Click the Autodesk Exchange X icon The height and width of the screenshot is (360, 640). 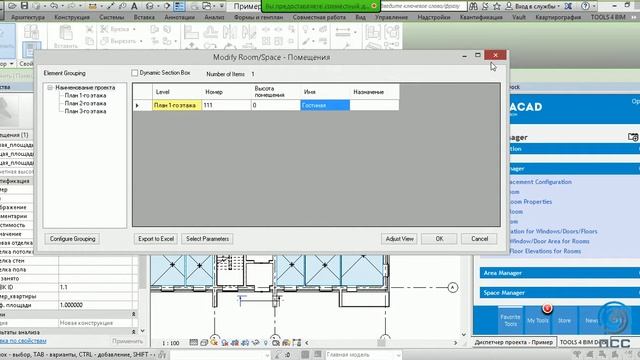click(x=568, y=6)
